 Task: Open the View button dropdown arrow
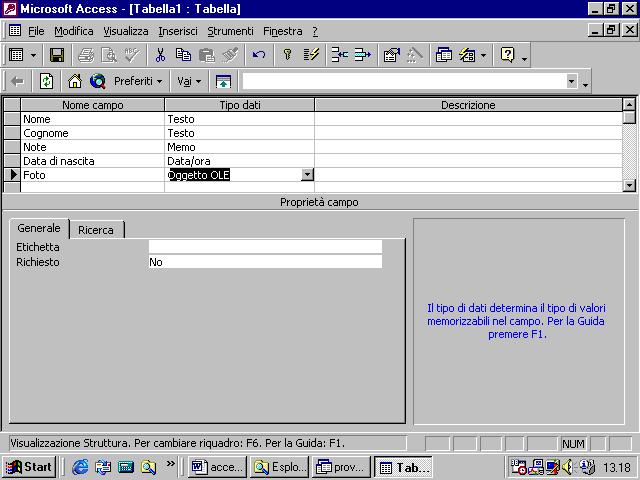coord(33,55)
